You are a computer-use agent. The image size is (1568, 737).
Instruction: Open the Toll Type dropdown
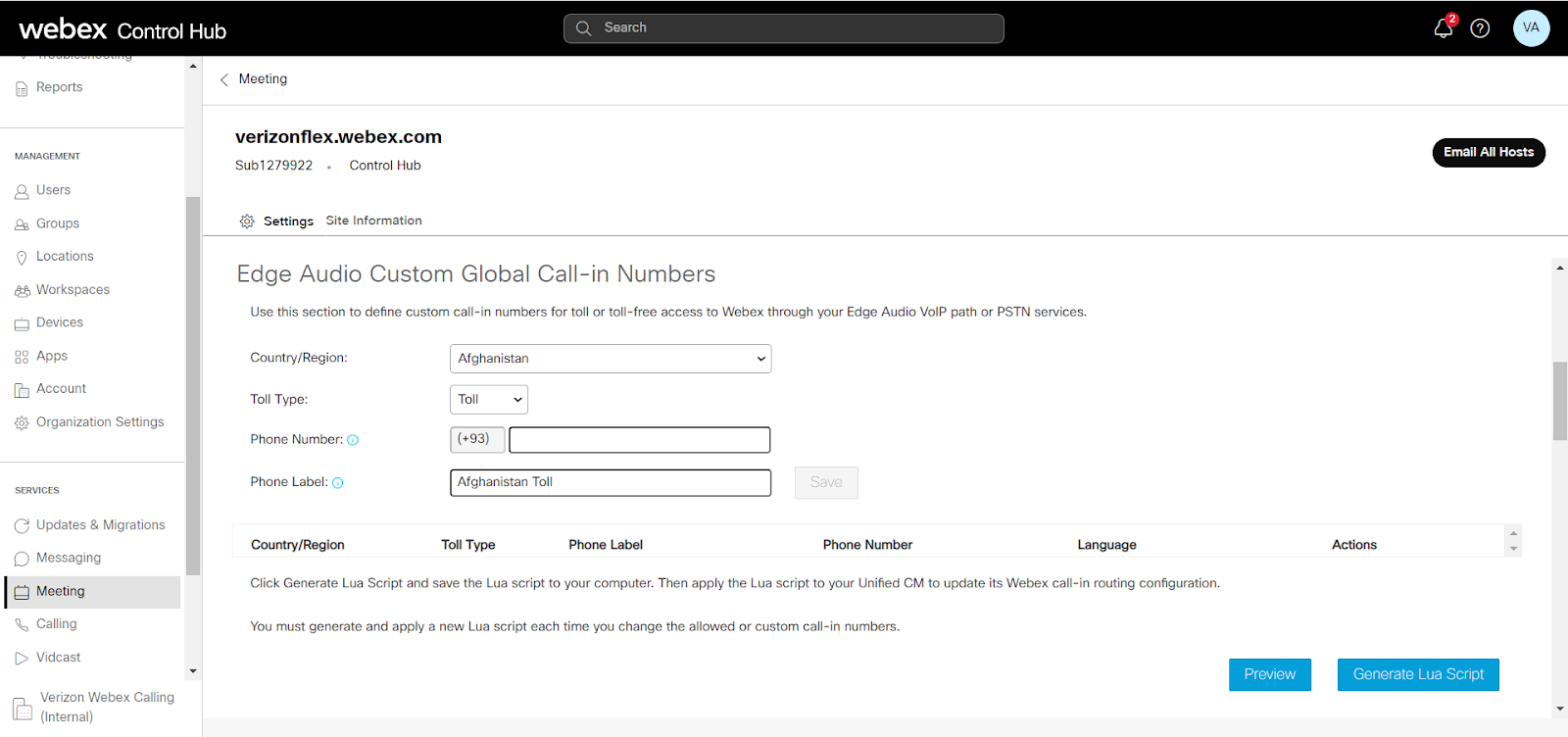(x=489, y=400)
